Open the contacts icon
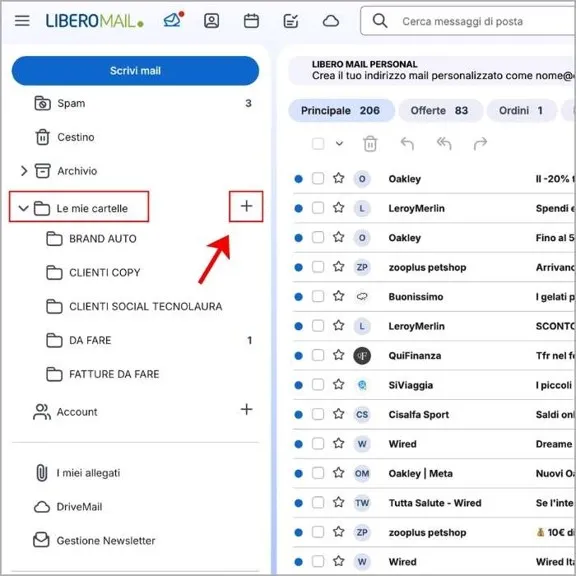The height and width of the screenshot is (576, 576). point(212,21)
